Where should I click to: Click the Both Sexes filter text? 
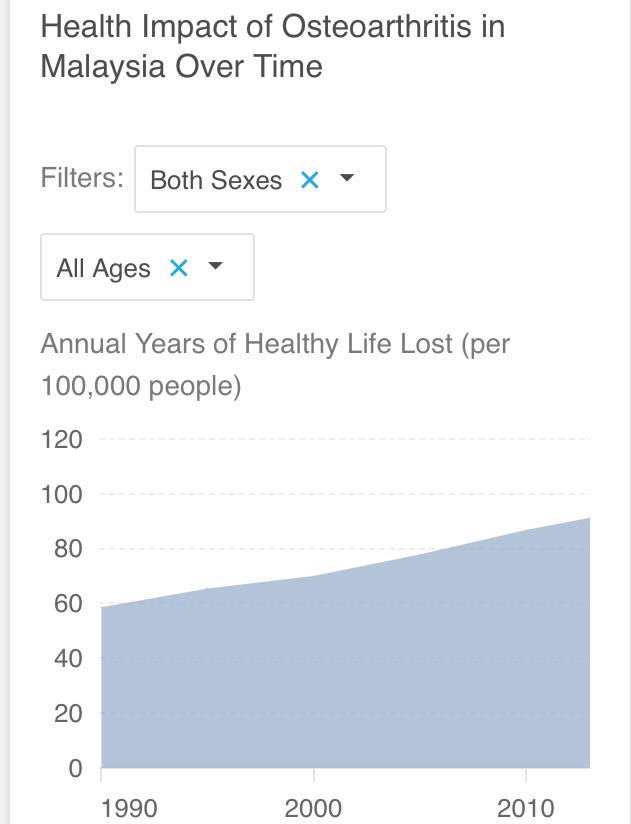[x=216, y=180]
